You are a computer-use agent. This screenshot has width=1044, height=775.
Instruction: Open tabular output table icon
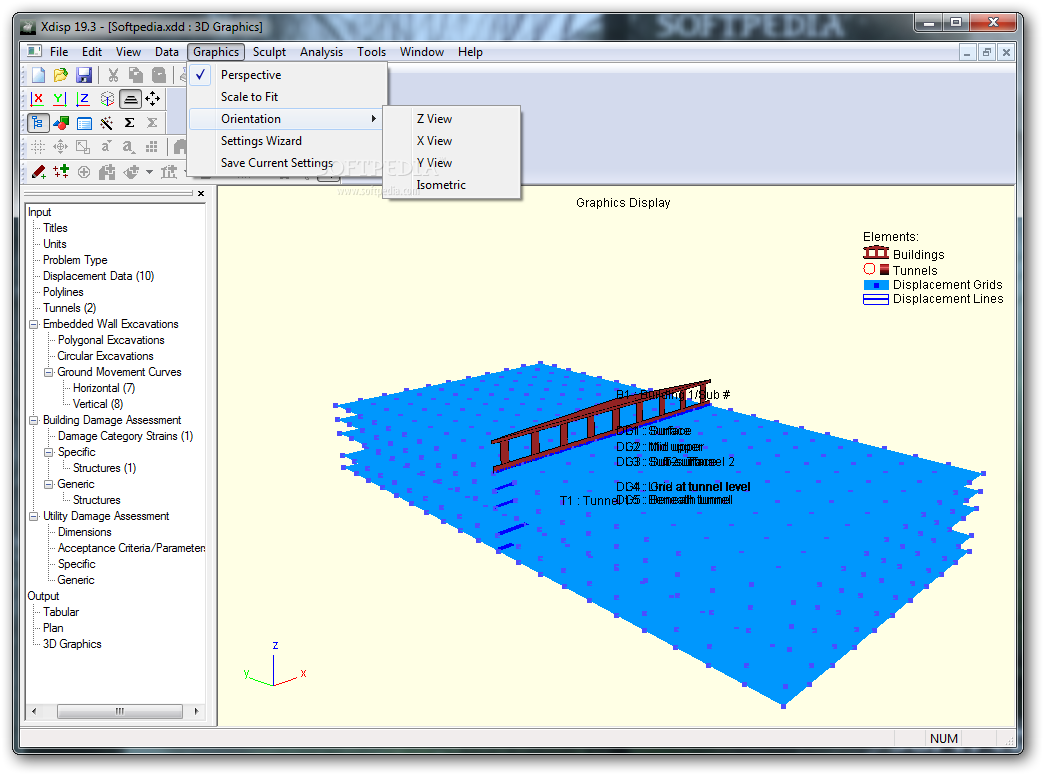85,123
